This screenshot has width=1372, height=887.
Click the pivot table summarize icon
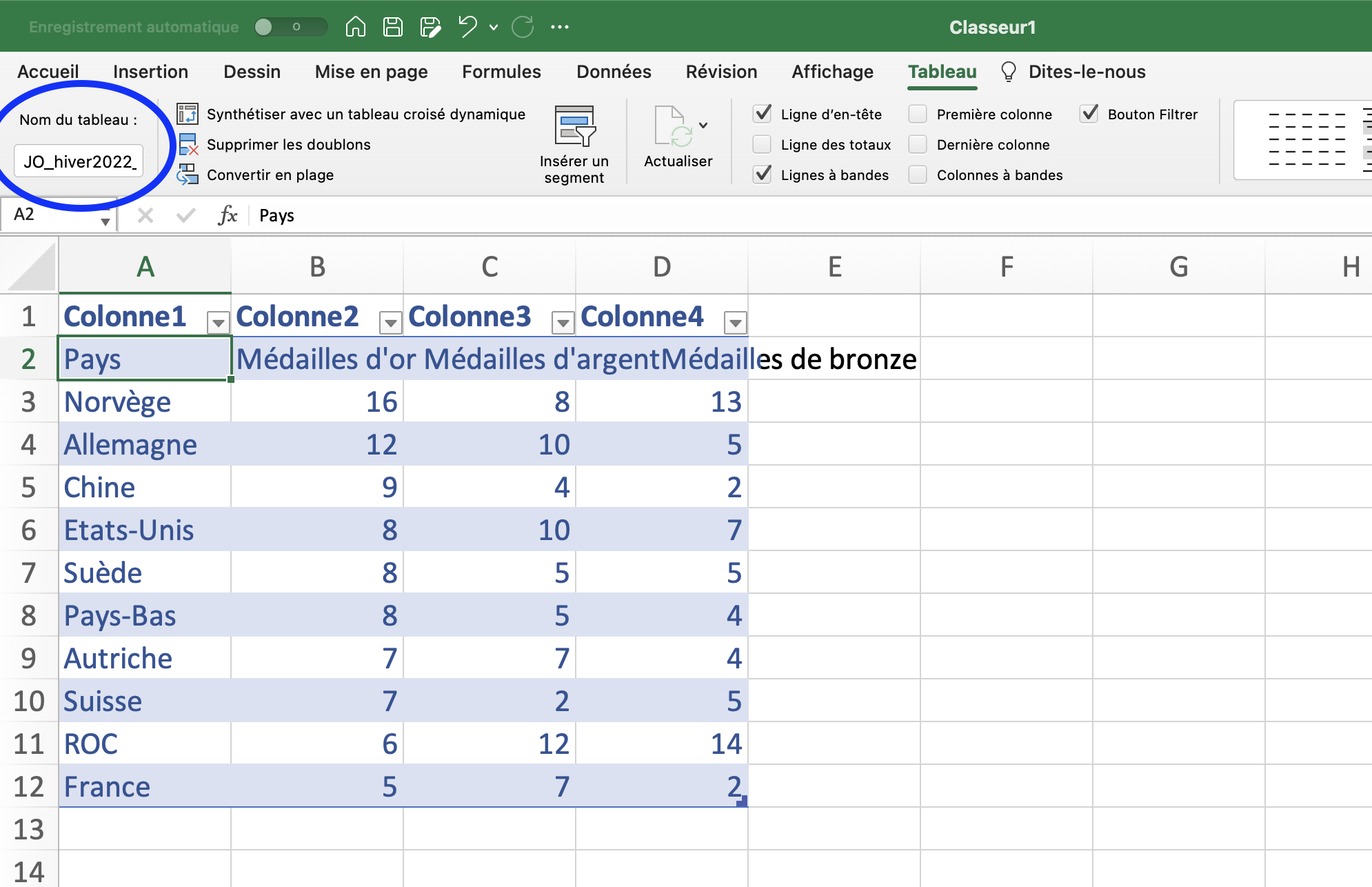[188, 114]
